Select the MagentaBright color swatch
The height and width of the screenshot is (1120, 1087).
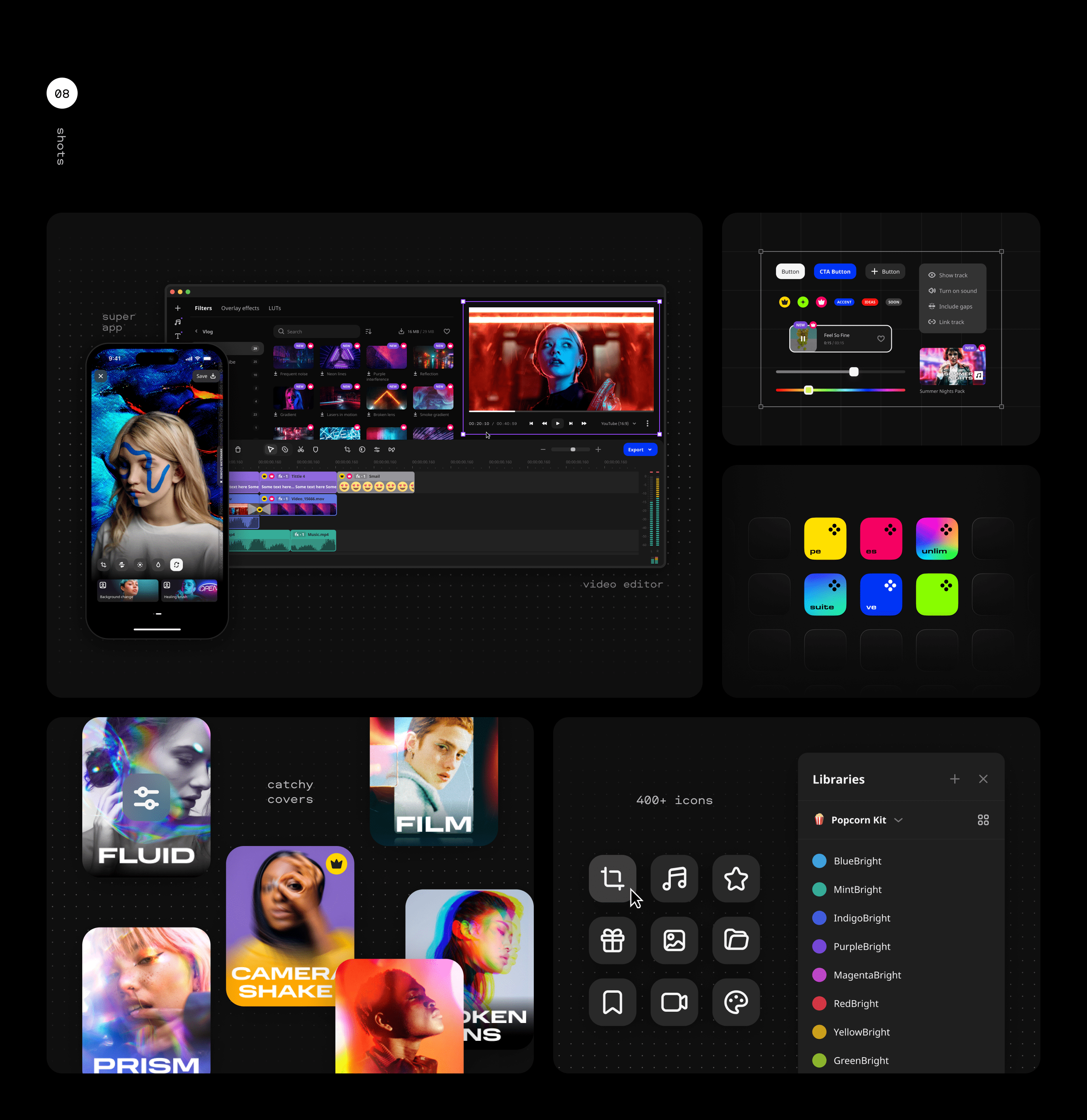[819, 975]
